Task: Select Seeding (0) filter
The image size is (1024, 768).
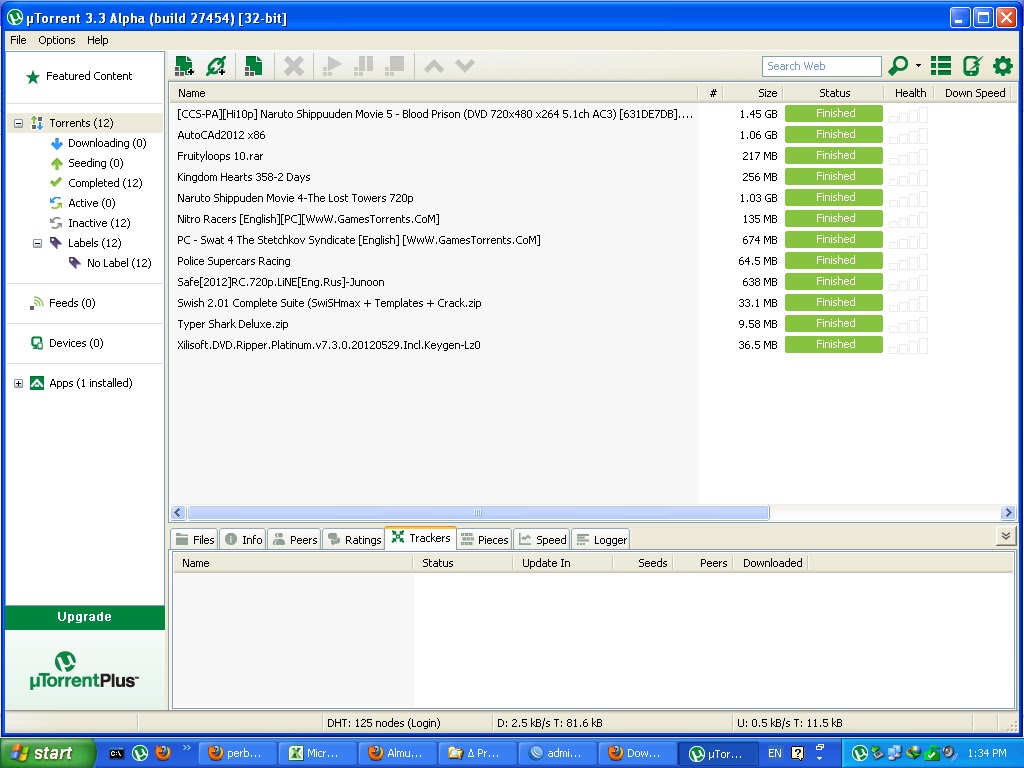Action: pyautogui.click(x=95, y=163)
